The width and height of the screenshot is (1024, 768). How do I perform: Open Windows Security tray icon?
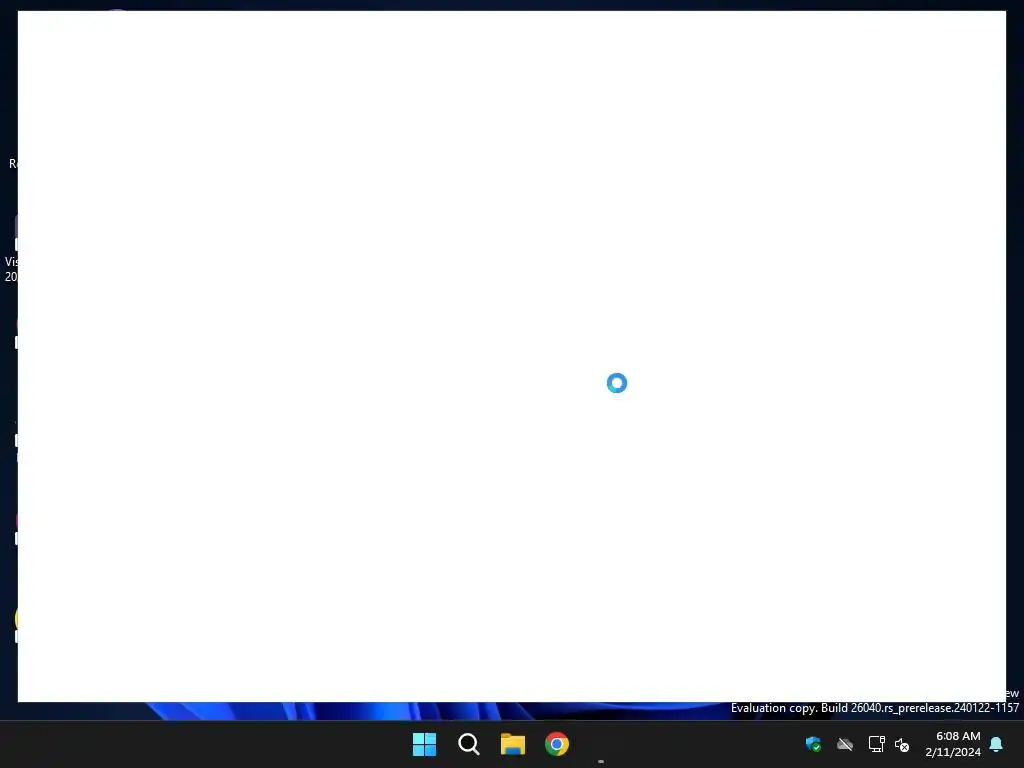click(813, 744)
